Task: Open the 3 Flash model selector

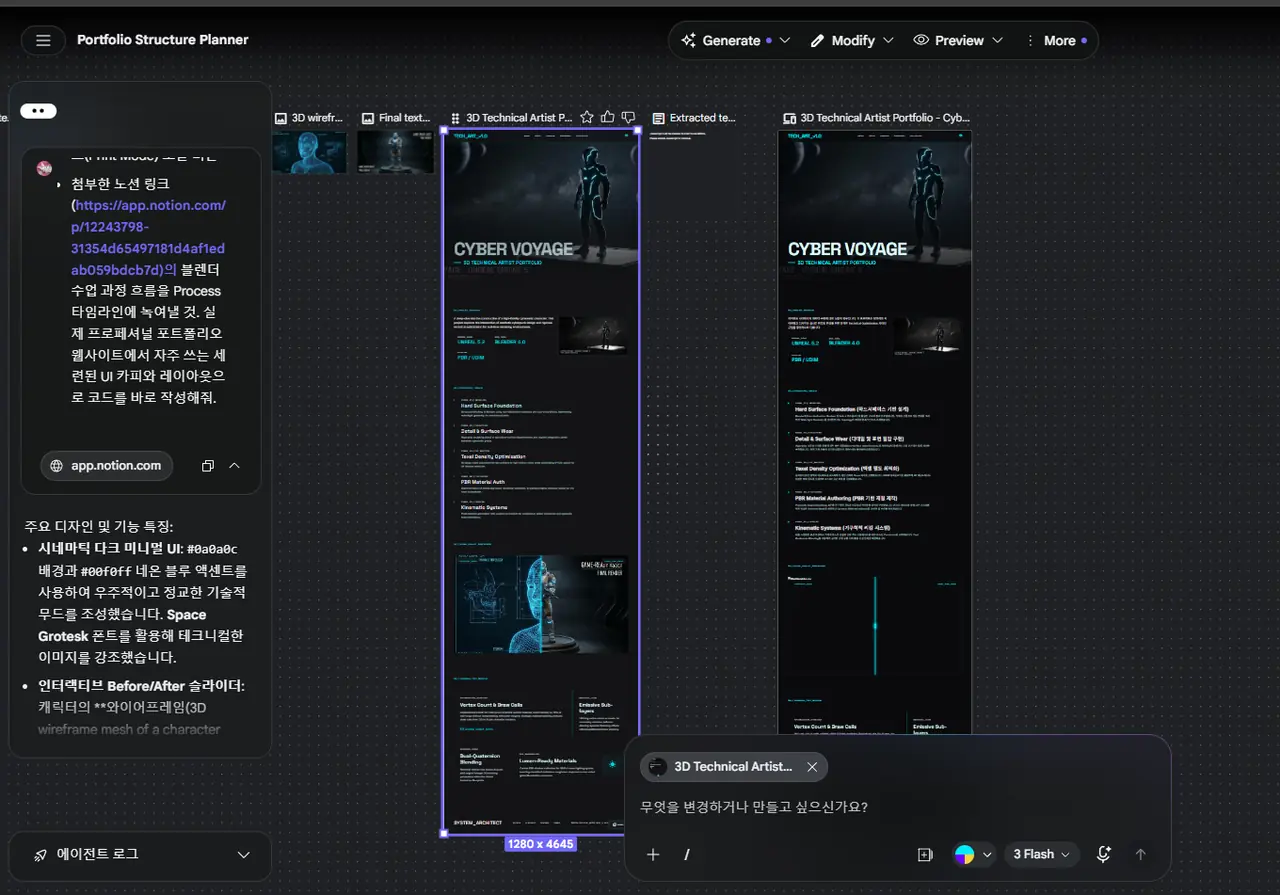Action: point(1041,854)
